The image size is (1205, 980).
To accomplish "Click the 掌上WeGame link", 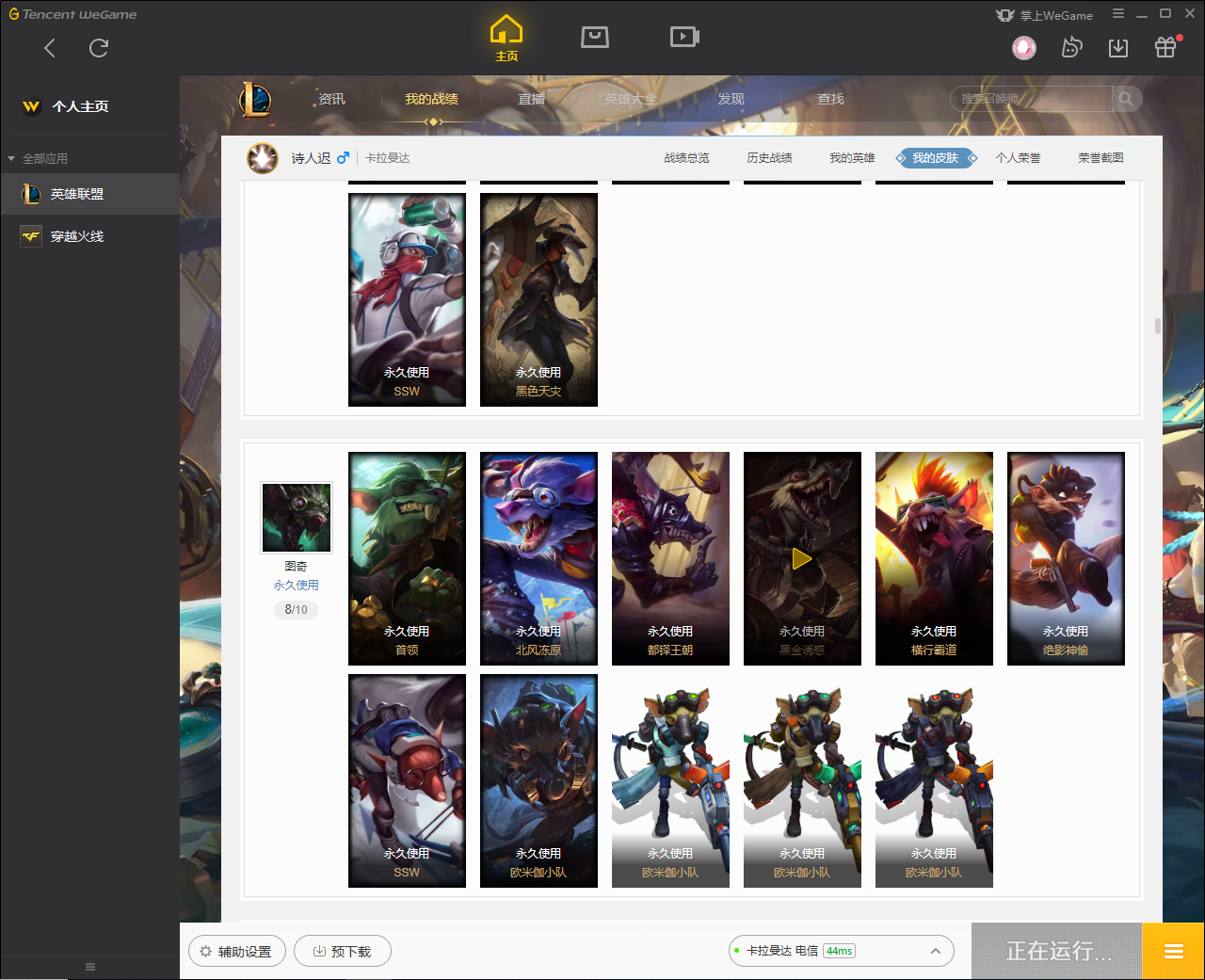I will [1045, 15].
